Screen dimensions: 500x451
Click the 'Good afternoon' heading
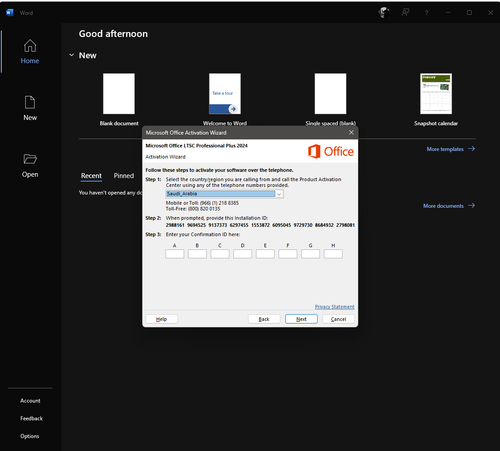[x=113, y=34]
